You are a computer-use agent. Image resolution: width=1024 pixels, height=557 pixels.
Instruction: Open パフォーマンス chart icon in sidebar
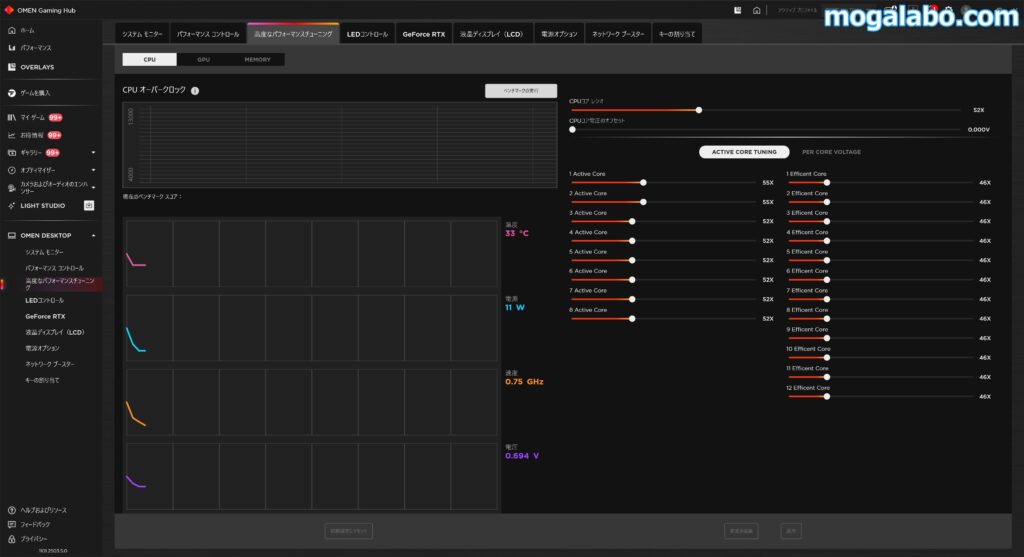(x=12, y=48)
